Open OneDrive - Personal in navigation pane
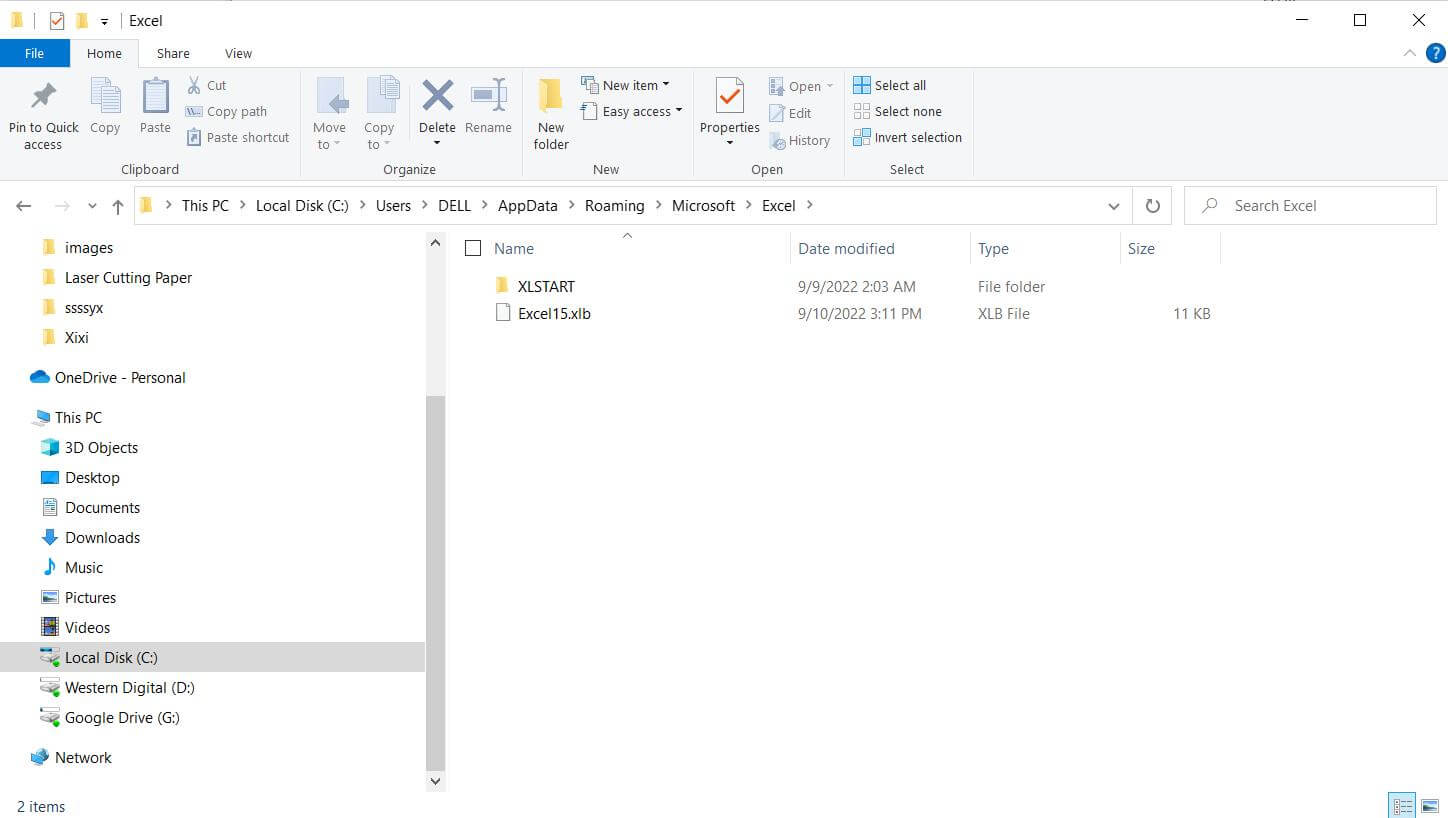 (120, 377)
